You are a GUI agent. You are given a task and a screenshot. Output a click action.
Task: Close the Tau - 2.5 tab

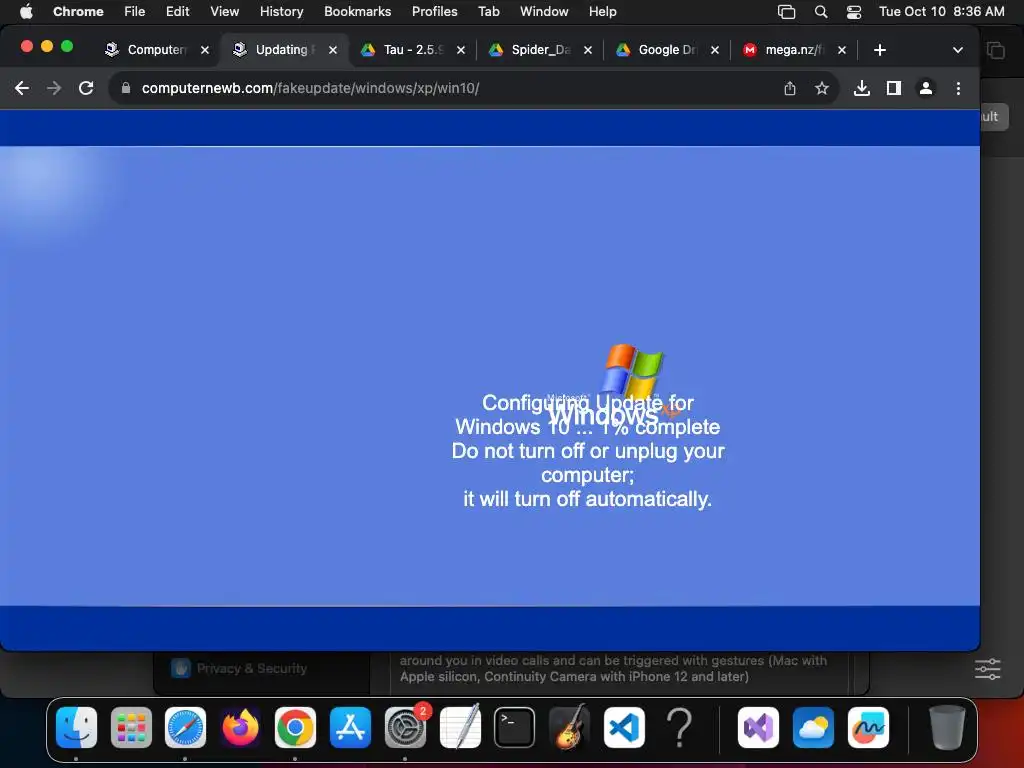pos(460,50)
